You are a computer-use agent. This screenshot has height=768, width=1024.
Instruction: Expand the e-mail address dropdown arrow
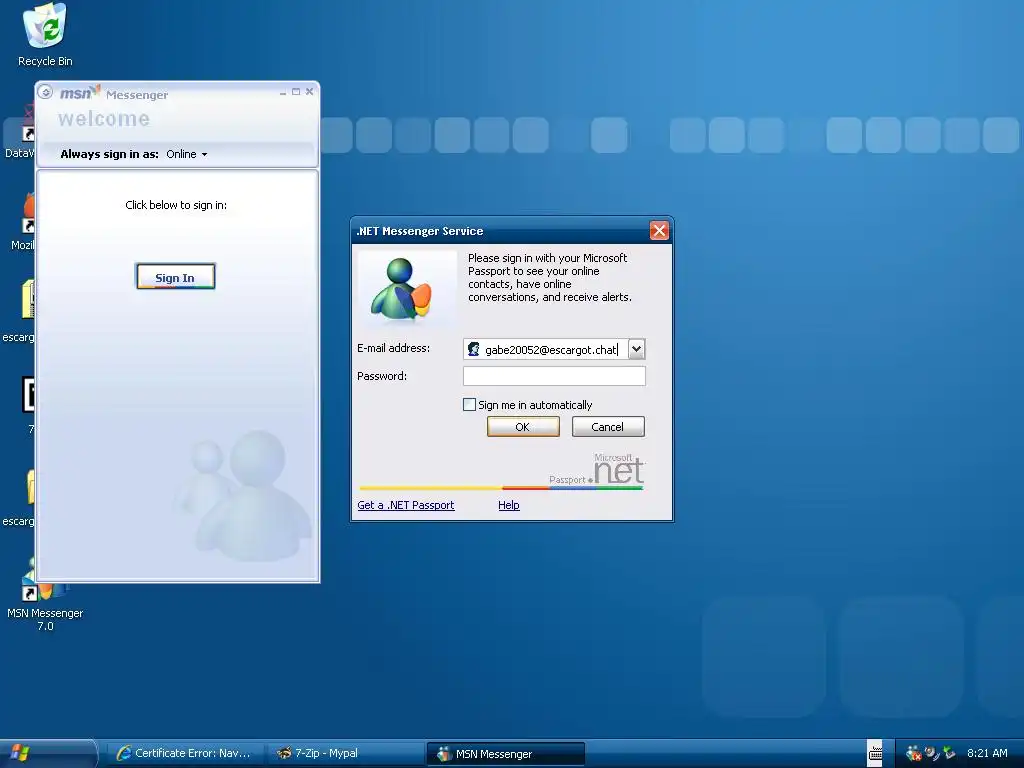[636, 349]
